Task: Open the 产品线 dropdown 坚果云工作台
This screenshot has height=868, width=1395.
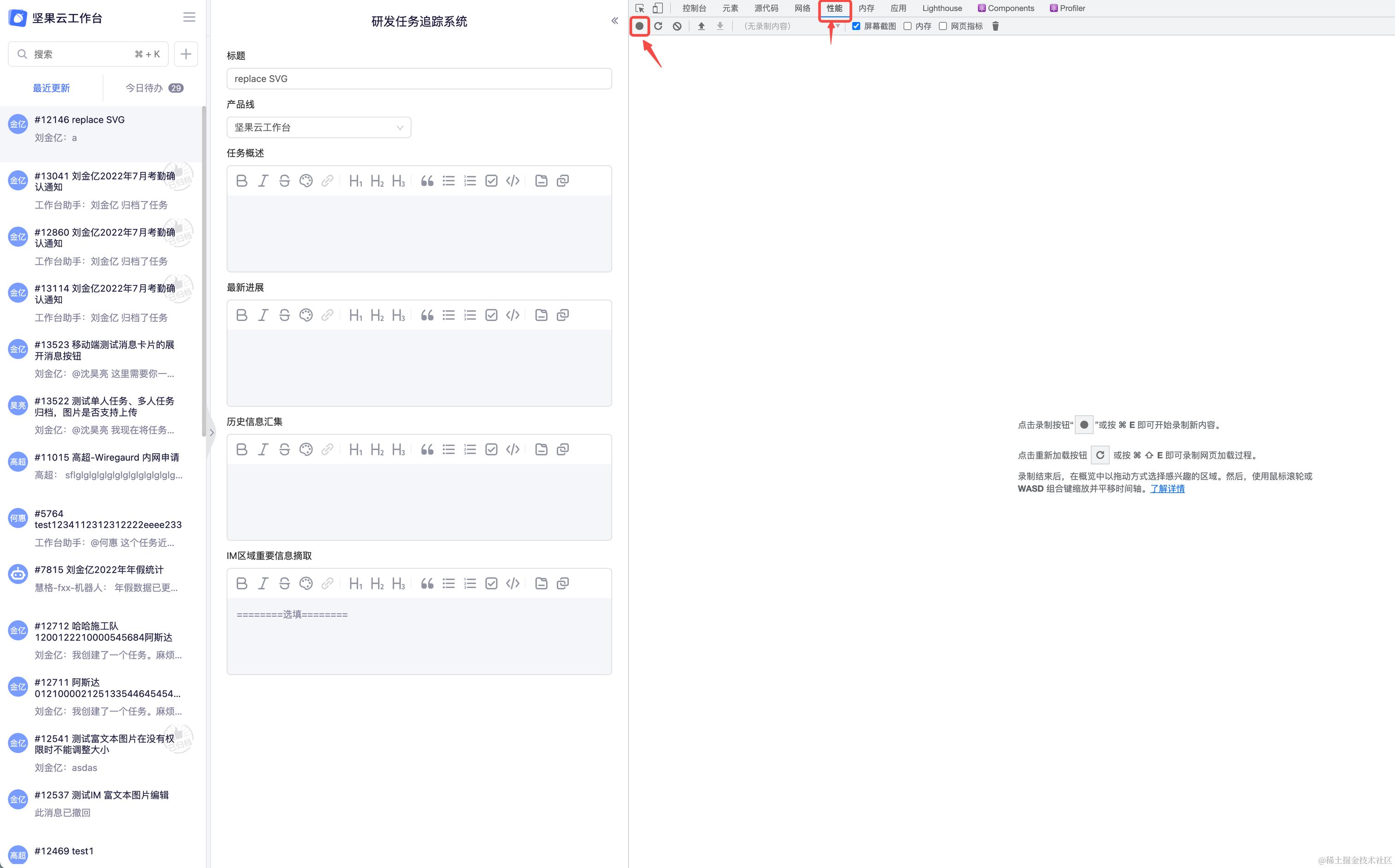Action: pos(319,127)
